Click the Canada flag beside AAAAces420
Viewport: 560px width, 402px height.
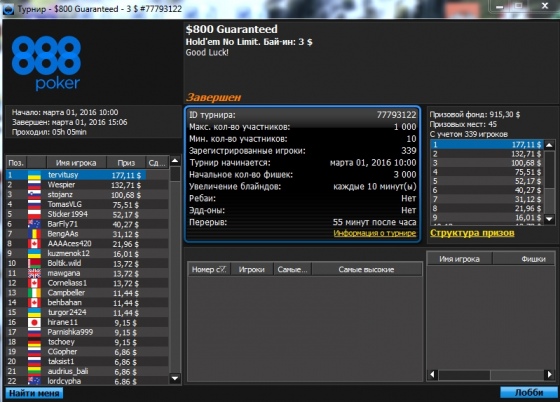pos(34,244)
